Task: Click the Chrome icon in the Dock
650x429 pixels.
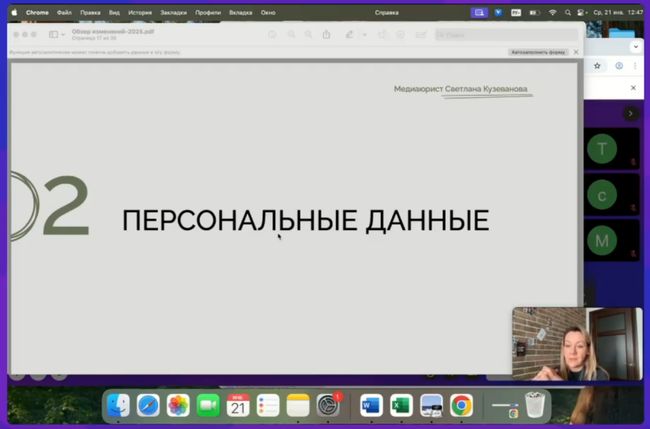Action: (461, 405)
